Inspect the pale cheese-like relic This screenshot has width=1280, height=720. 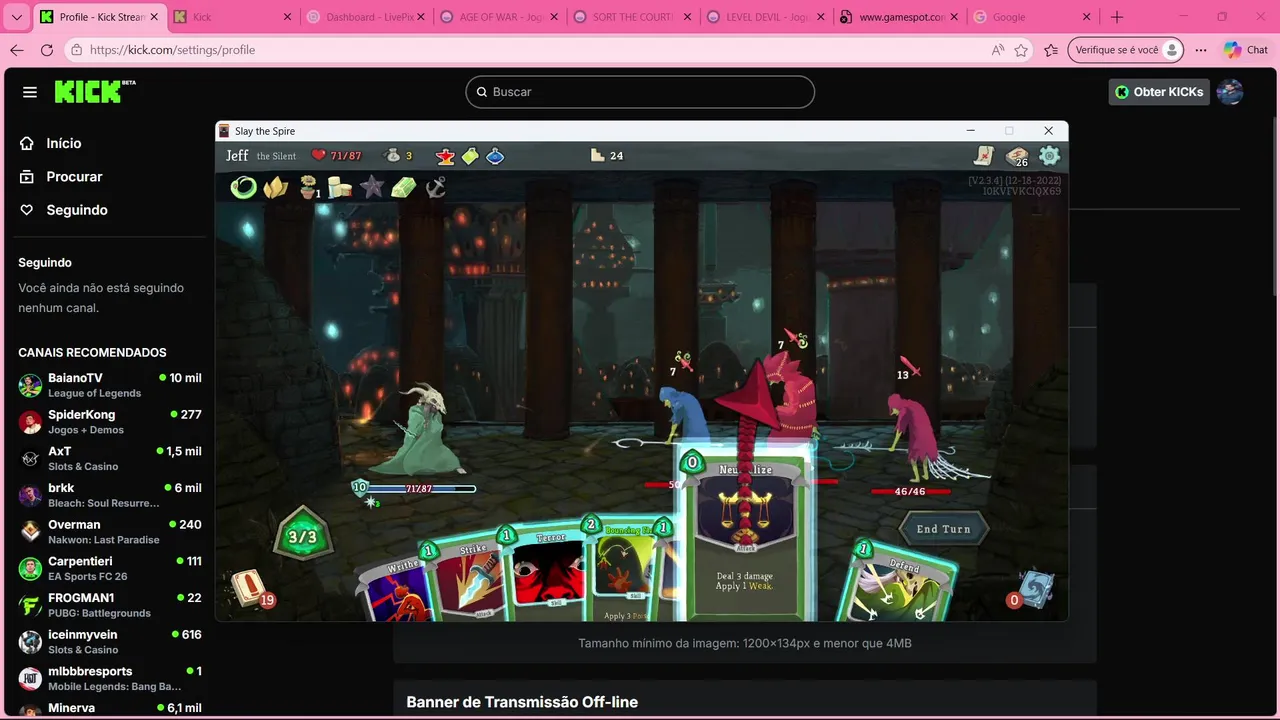[340, 187]
